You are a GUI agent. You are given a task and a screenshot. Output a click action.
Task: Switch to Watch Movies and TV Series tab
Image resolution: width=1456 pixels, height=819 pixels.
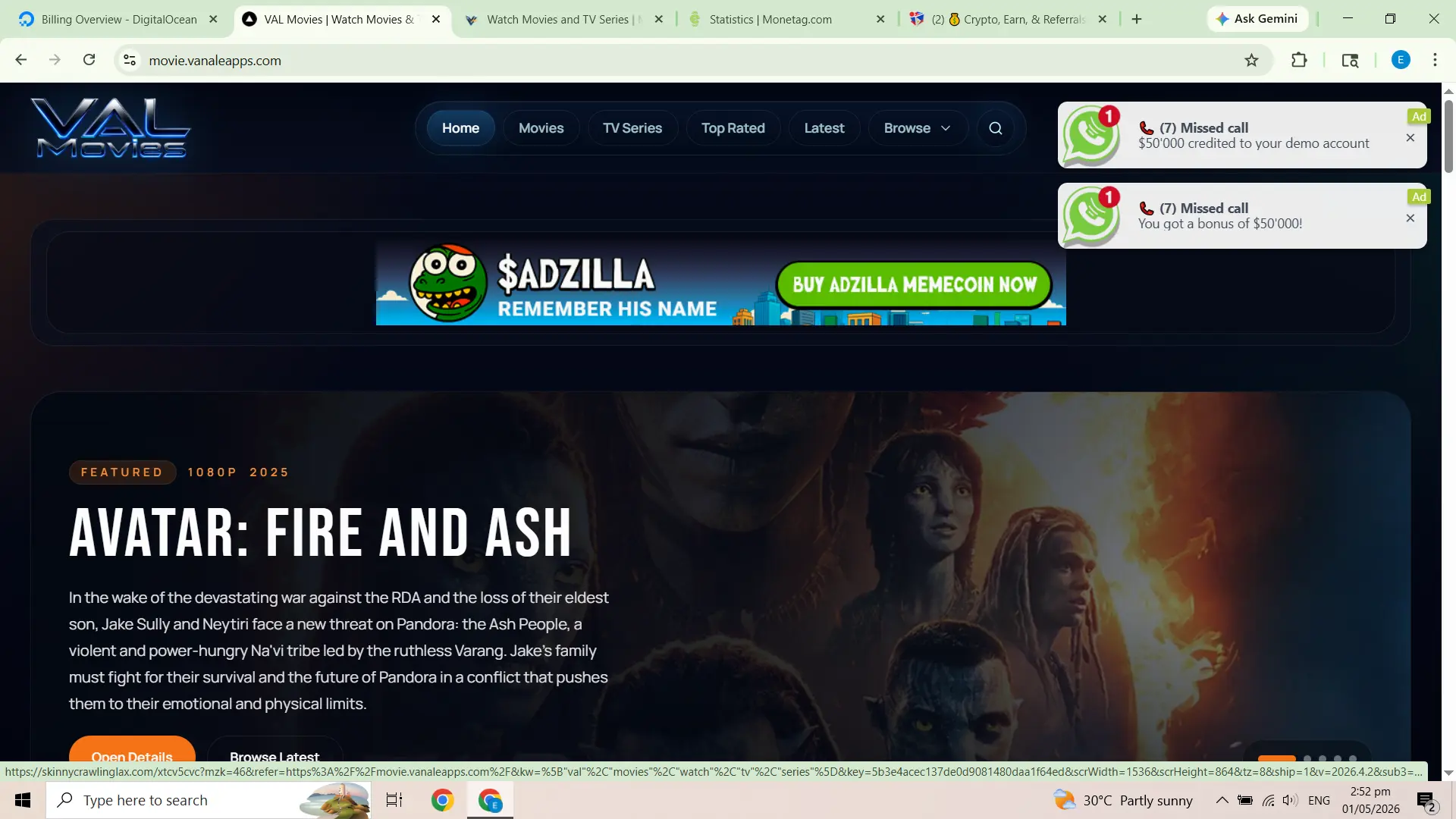(x=565, y=19)
